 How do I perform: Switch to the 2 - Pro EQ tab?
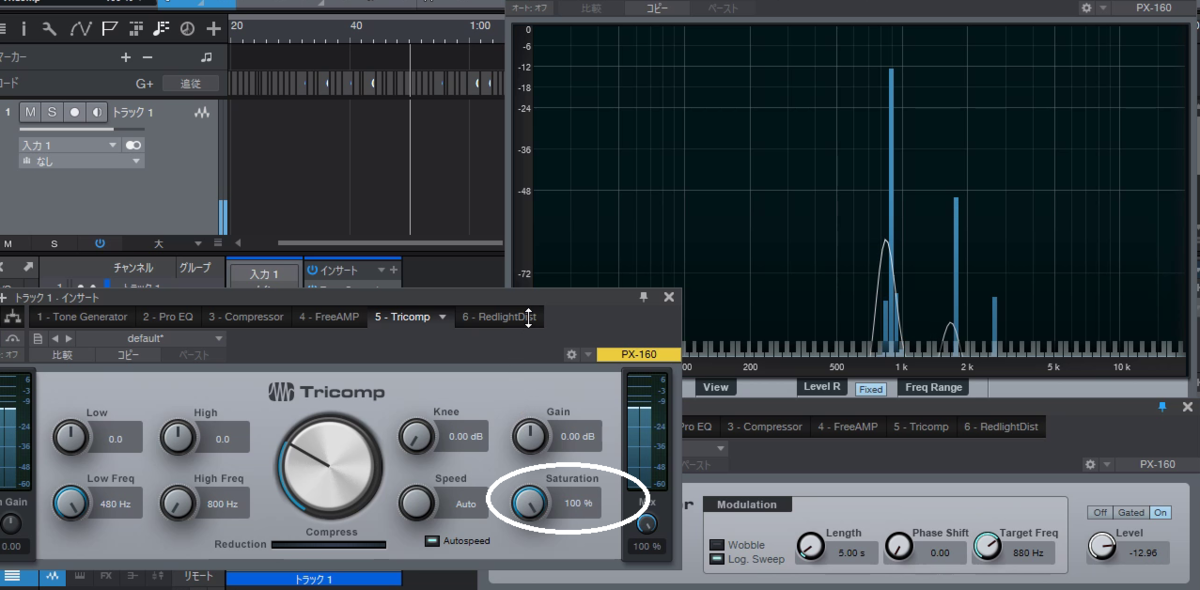click(x=168, y=317)
